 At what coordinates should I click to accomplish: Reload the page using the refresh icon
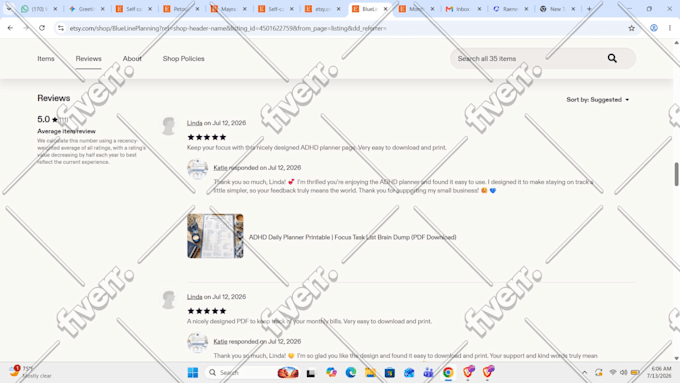(42, 28)
